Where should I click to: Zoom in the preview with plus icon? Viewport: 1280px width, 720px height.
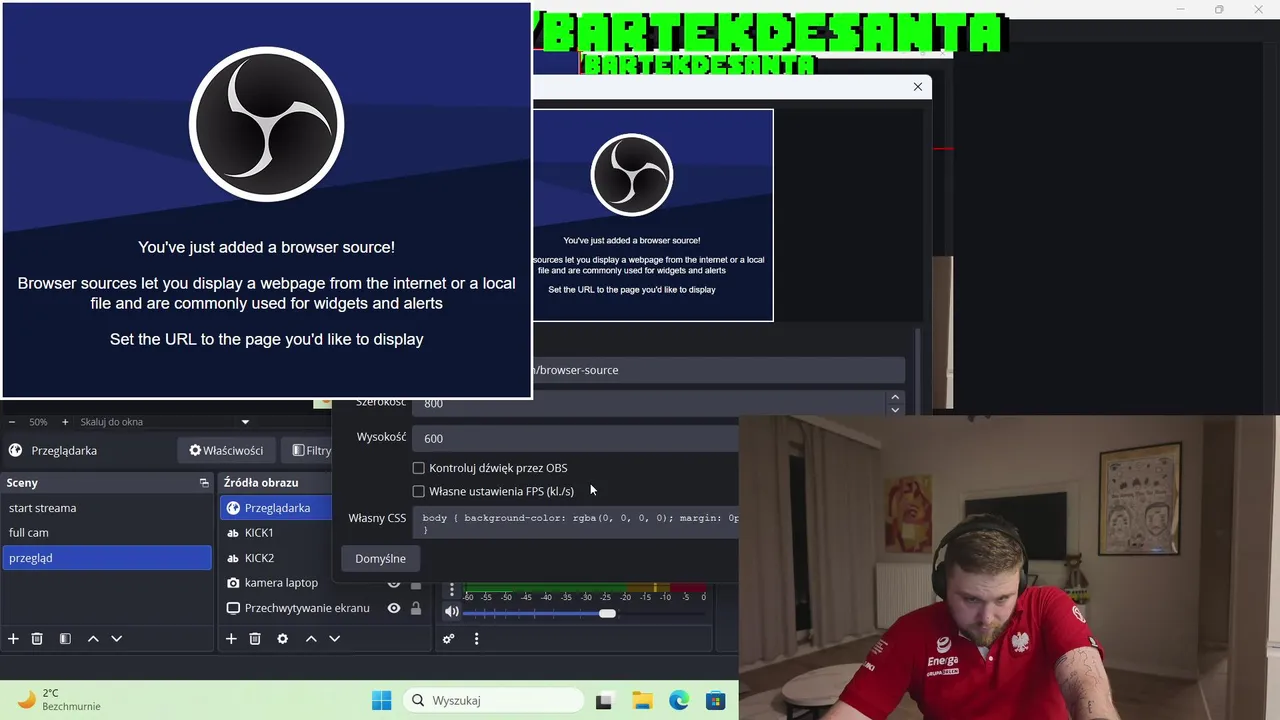[x=65, y=422]
